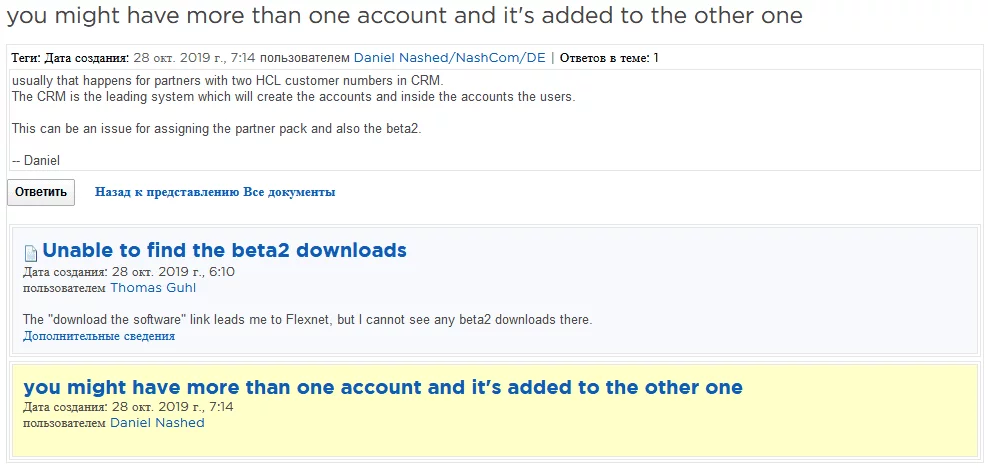
Task: Click the -- Daniel signature line
Action: pyautogui.click(x=36, y=160)
